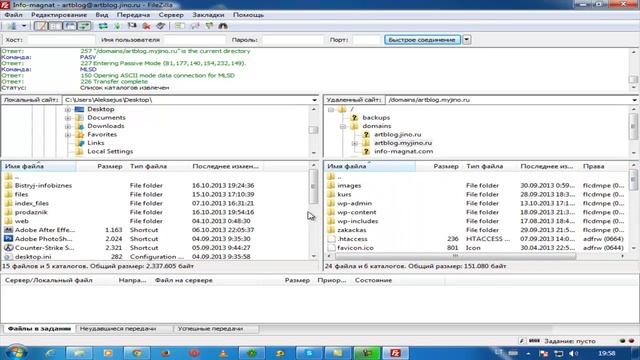
Task: Select the favicon.ico remote file icon
Action: [x=331, y=248]
